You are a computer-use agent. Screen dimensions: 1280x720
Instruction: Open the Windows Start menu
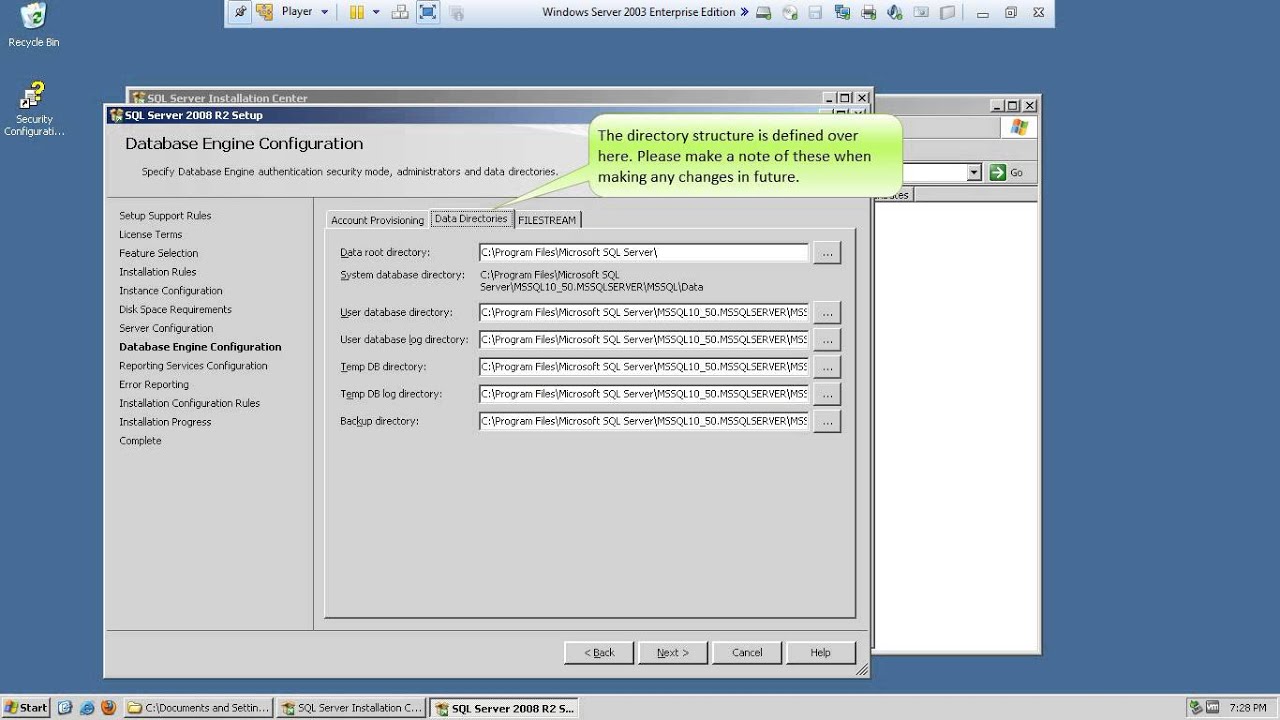pos(26,708)
